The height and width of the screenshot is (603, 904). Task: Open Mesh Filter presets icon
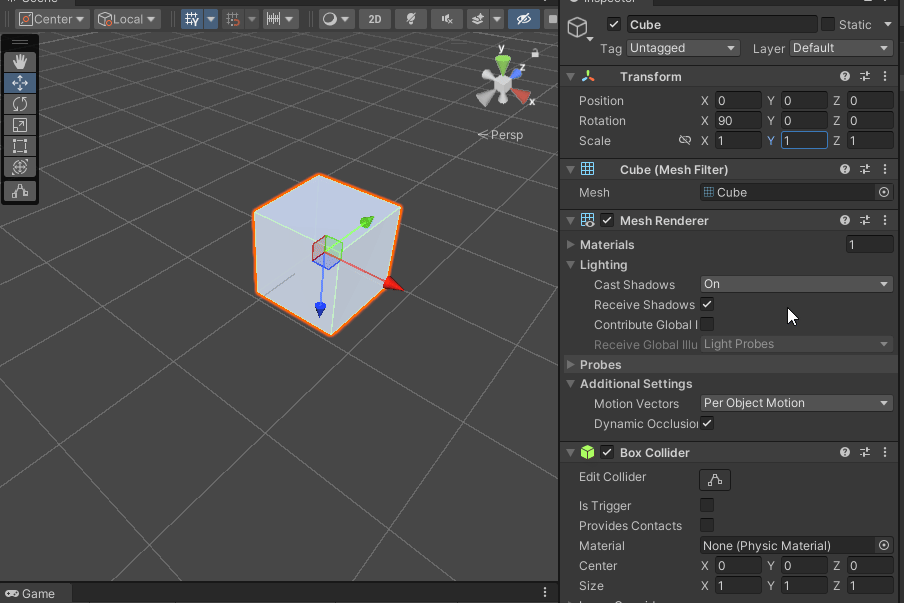[865, 169]
